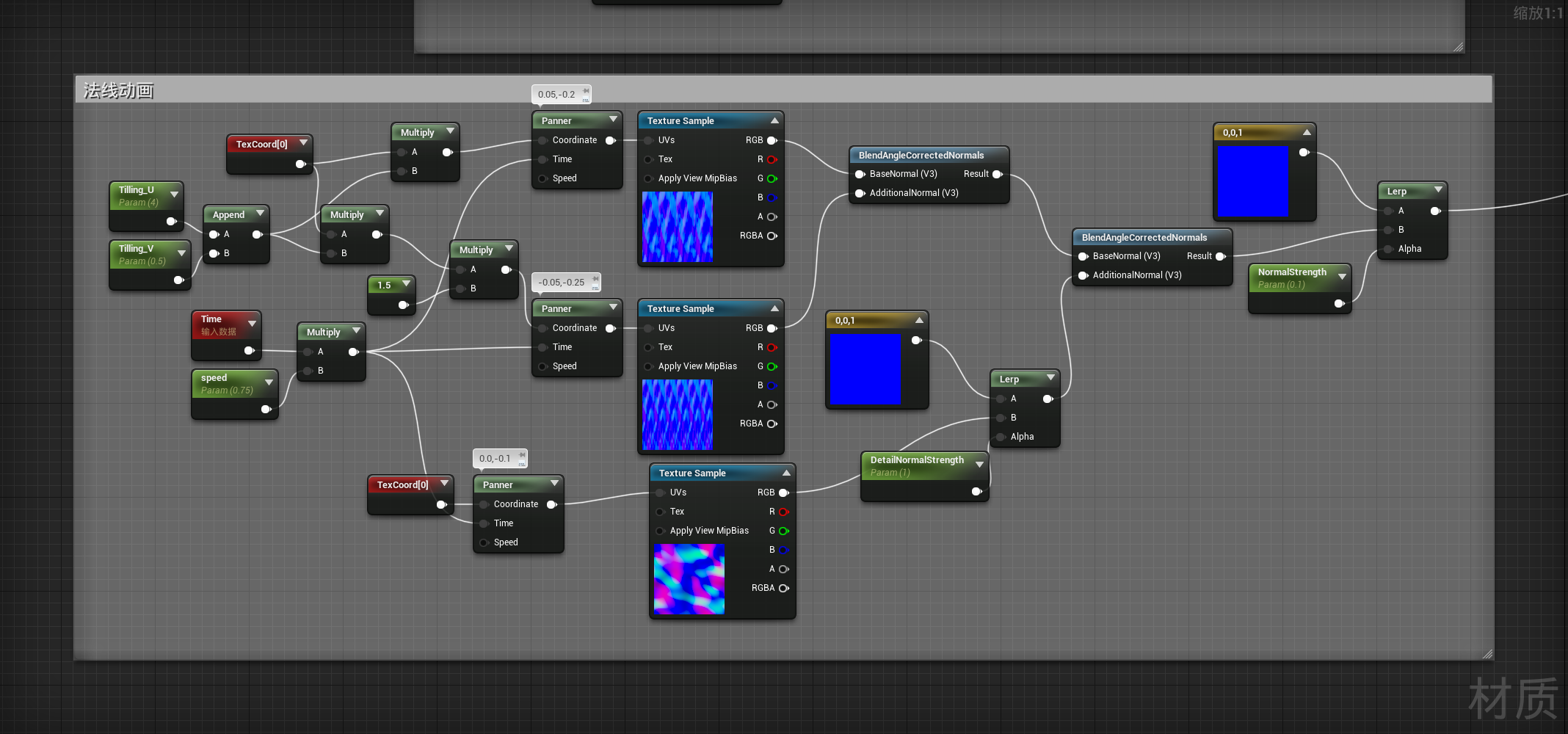Select texture preview fed by the 0.0,-0.1 Panner

[x=689, y=579]
